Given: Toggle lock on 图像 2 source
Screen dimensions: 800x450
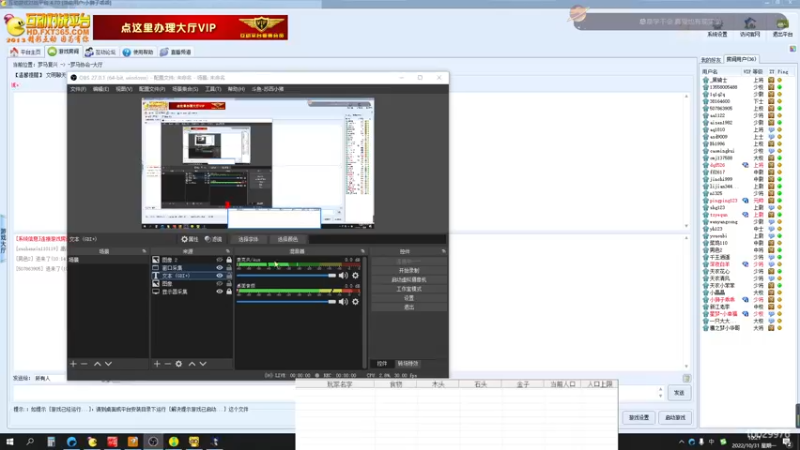Looking at the screenshot, I should click(x=229, y=260).
